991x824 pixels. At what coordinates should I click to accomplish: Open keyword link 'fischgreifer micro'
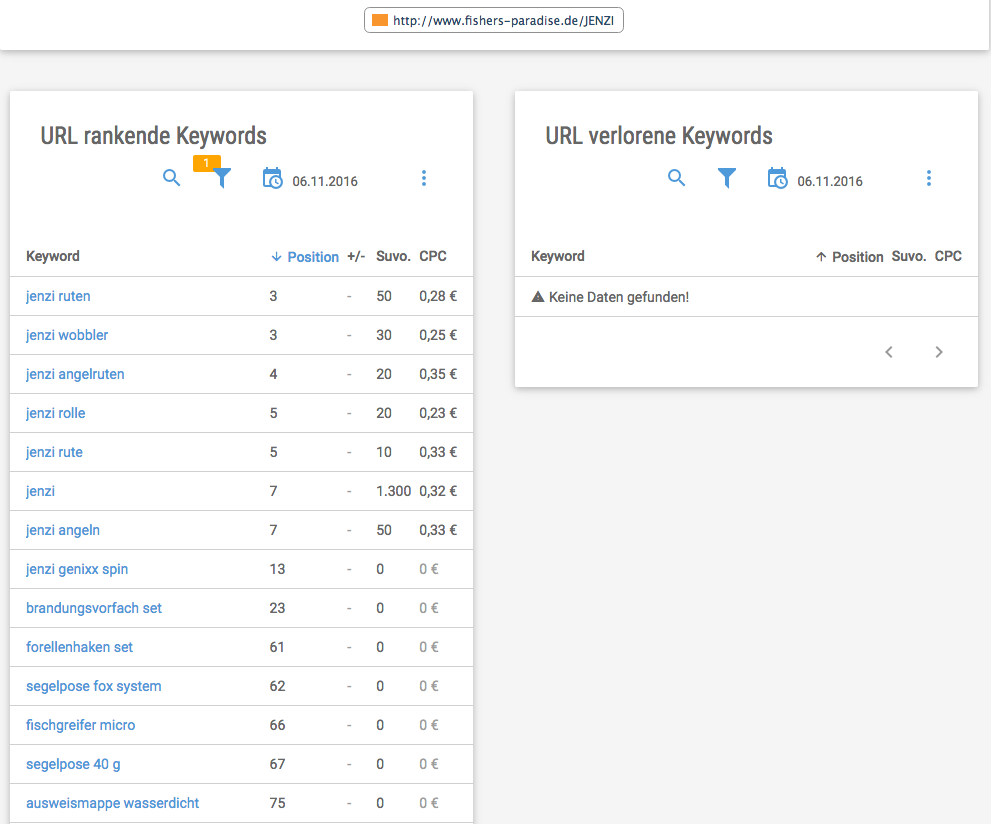coord(80,725)
